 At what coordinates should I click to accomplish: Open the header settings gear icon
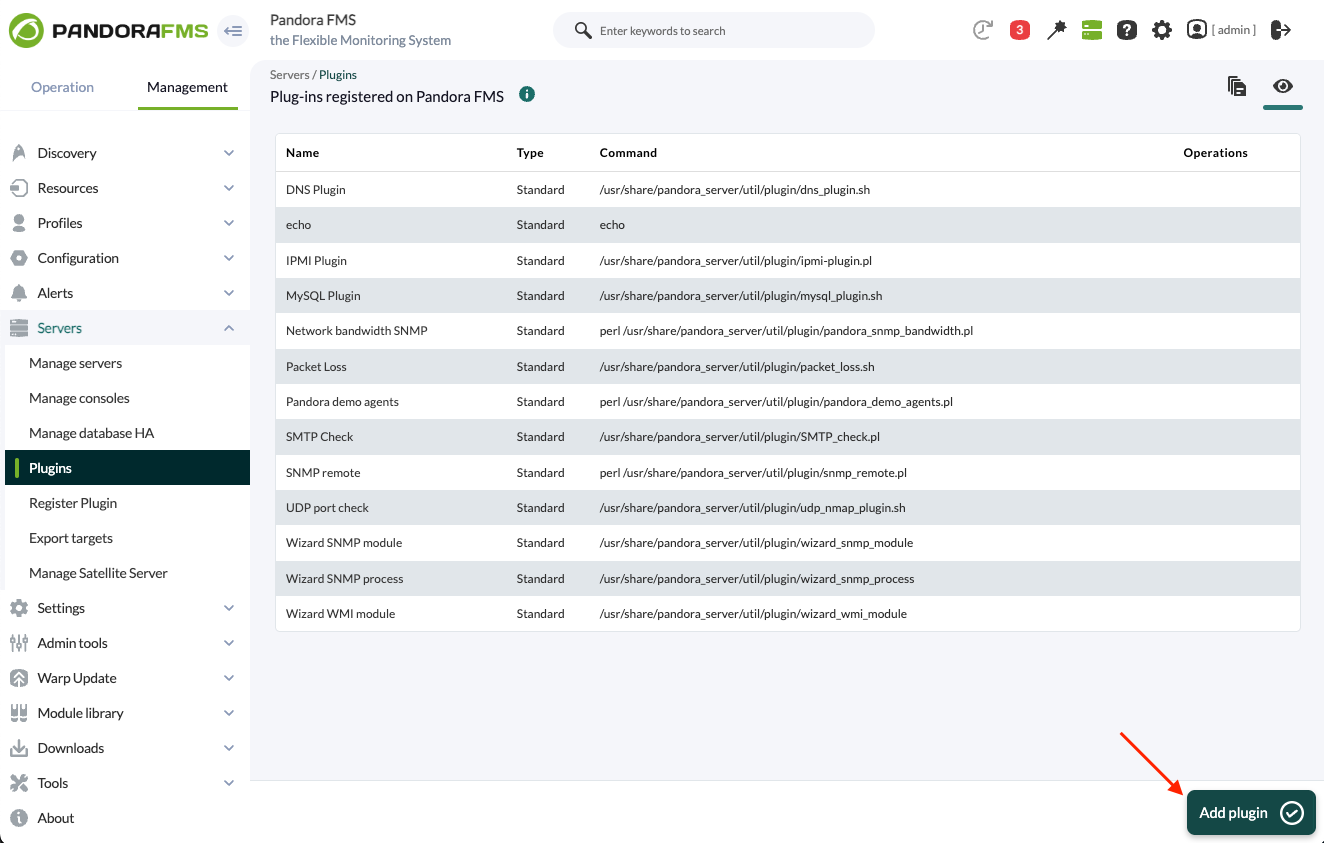[x=1162, y=30]
